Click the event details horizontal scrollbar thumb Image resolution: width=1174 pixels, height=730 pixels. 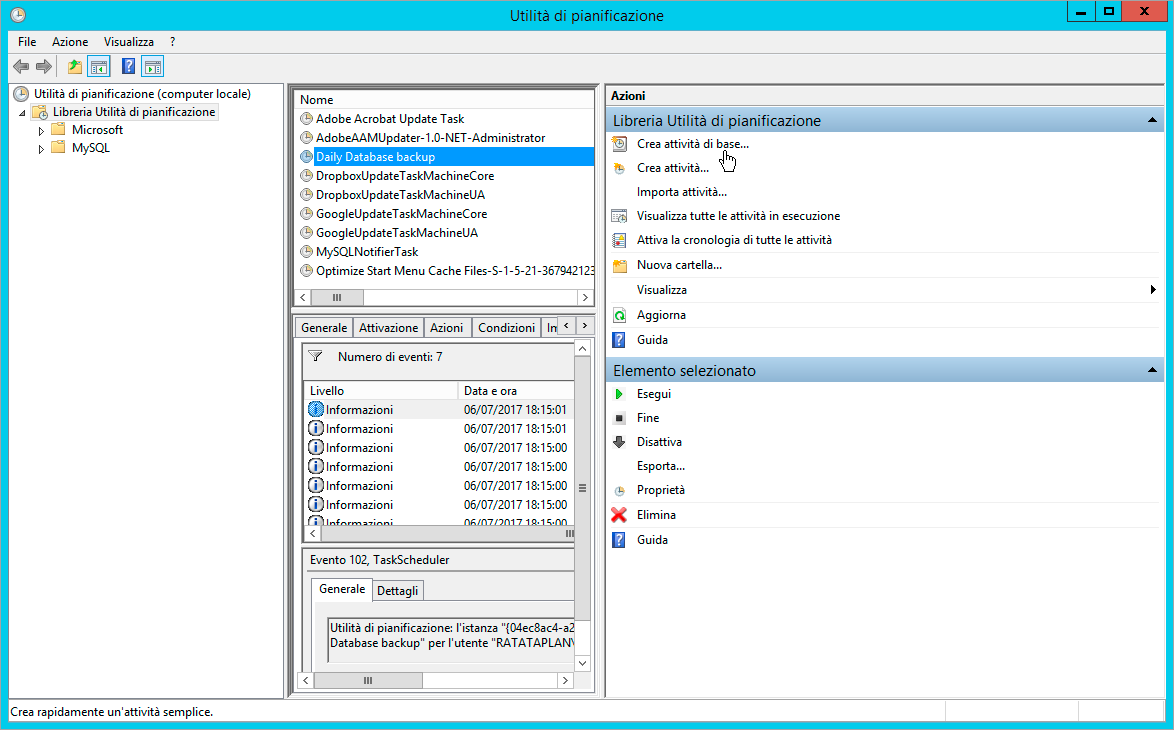(x=368, y=681)
